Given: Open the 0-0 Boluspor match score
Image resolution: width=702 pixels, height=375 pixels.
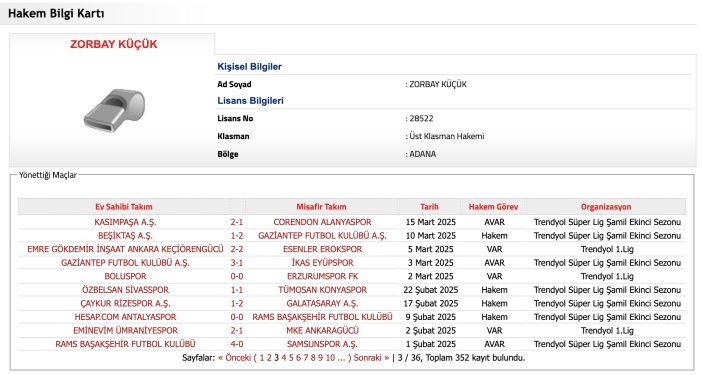Looking at the screenshot, I should coord(237,276).
